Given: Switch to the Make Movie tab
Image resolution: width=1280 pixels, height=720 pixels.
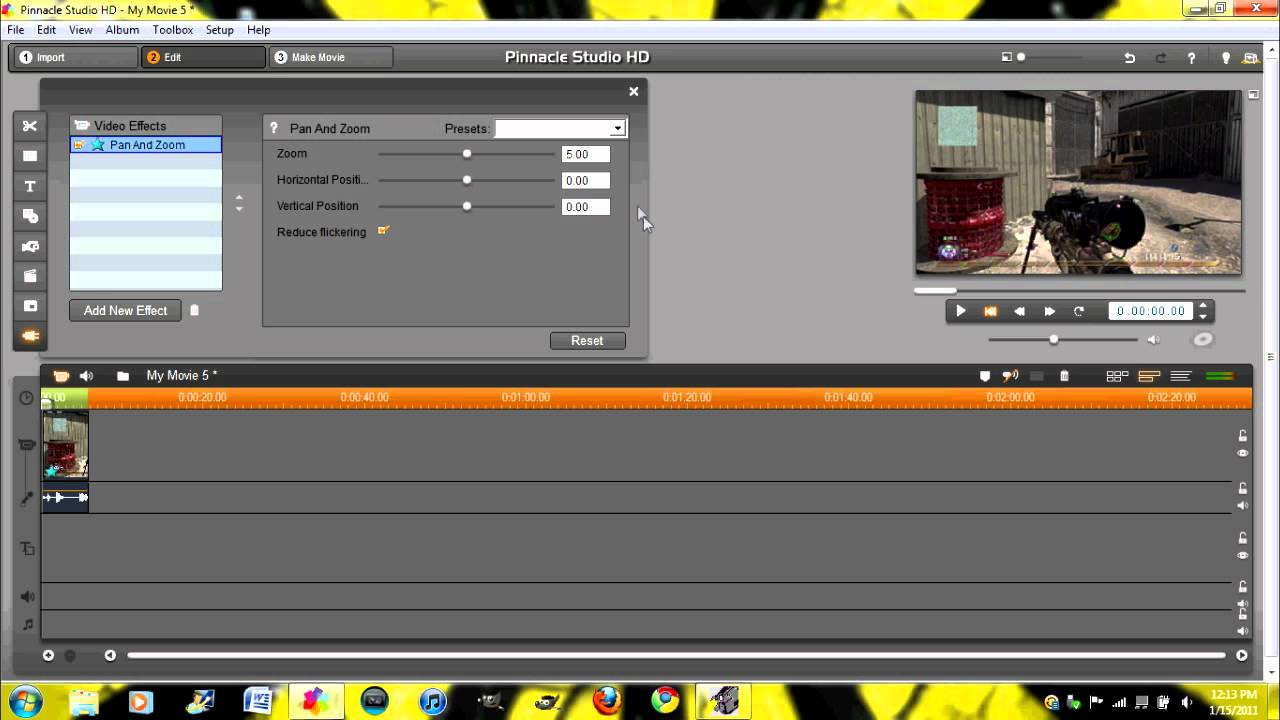Looking at the screenshot, I should click(x=331, y=57).
